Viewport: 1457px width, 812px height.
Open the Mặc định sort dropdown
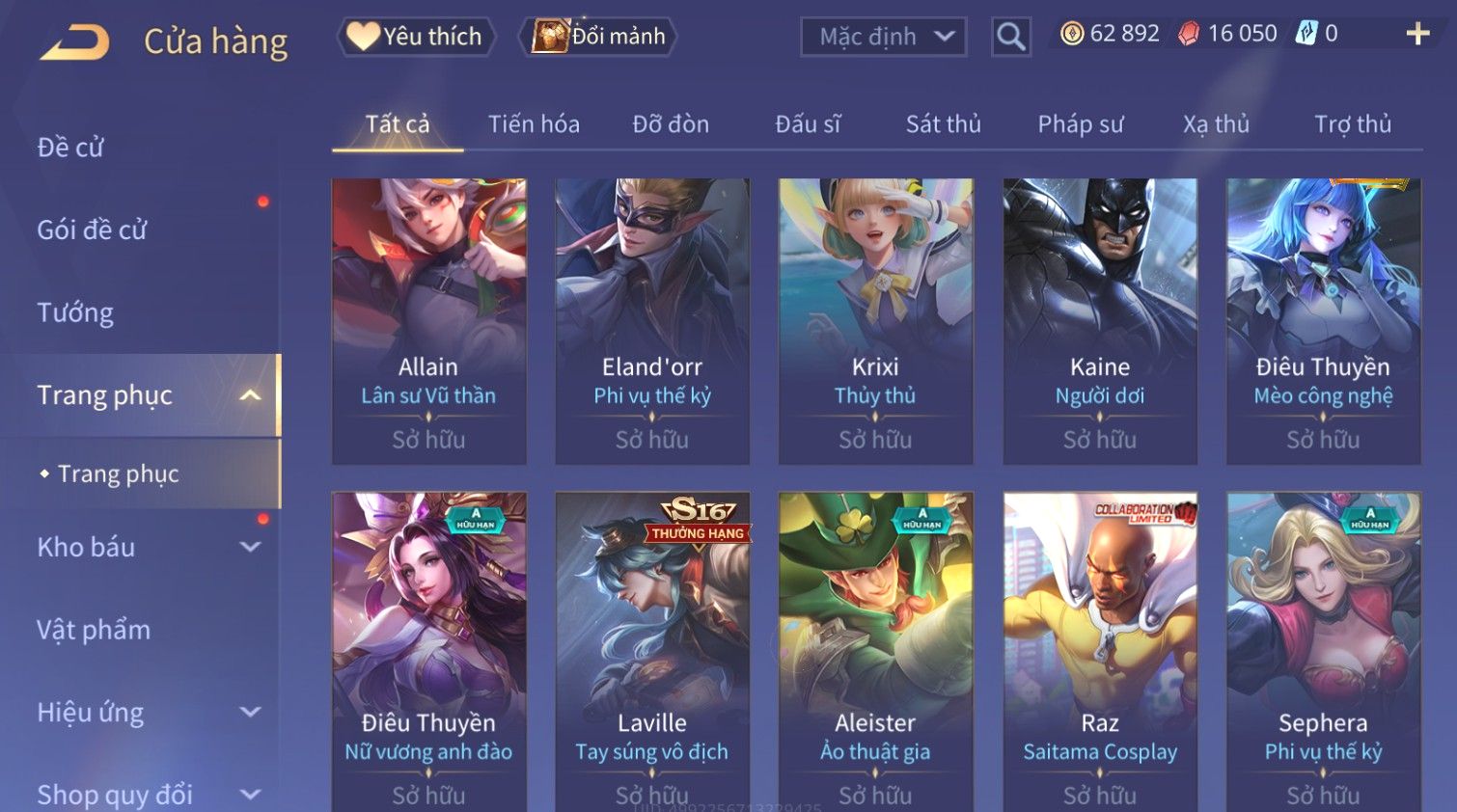[883, 37]
